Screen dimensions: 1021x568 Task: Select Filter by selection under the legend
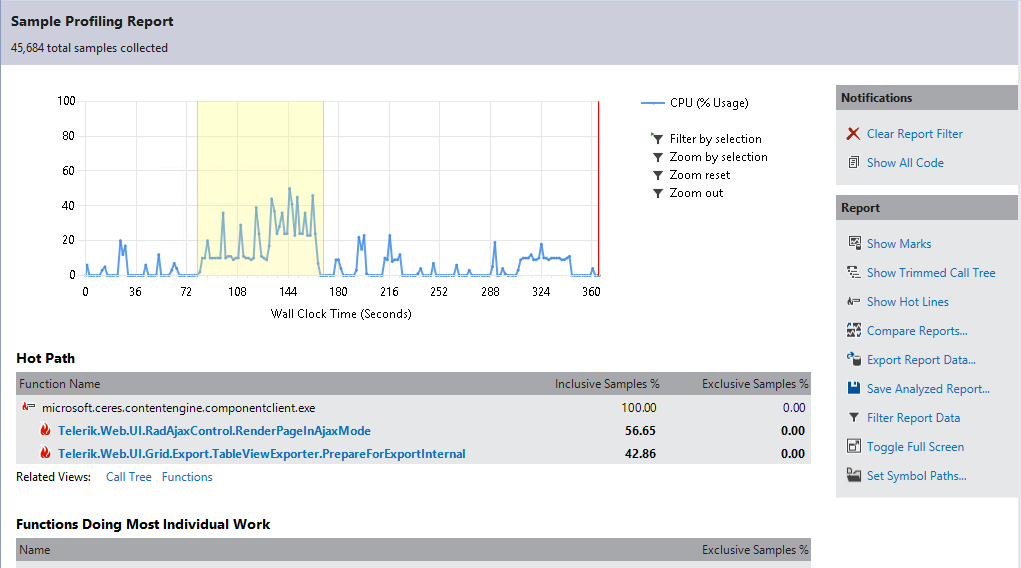coord(715,139)
